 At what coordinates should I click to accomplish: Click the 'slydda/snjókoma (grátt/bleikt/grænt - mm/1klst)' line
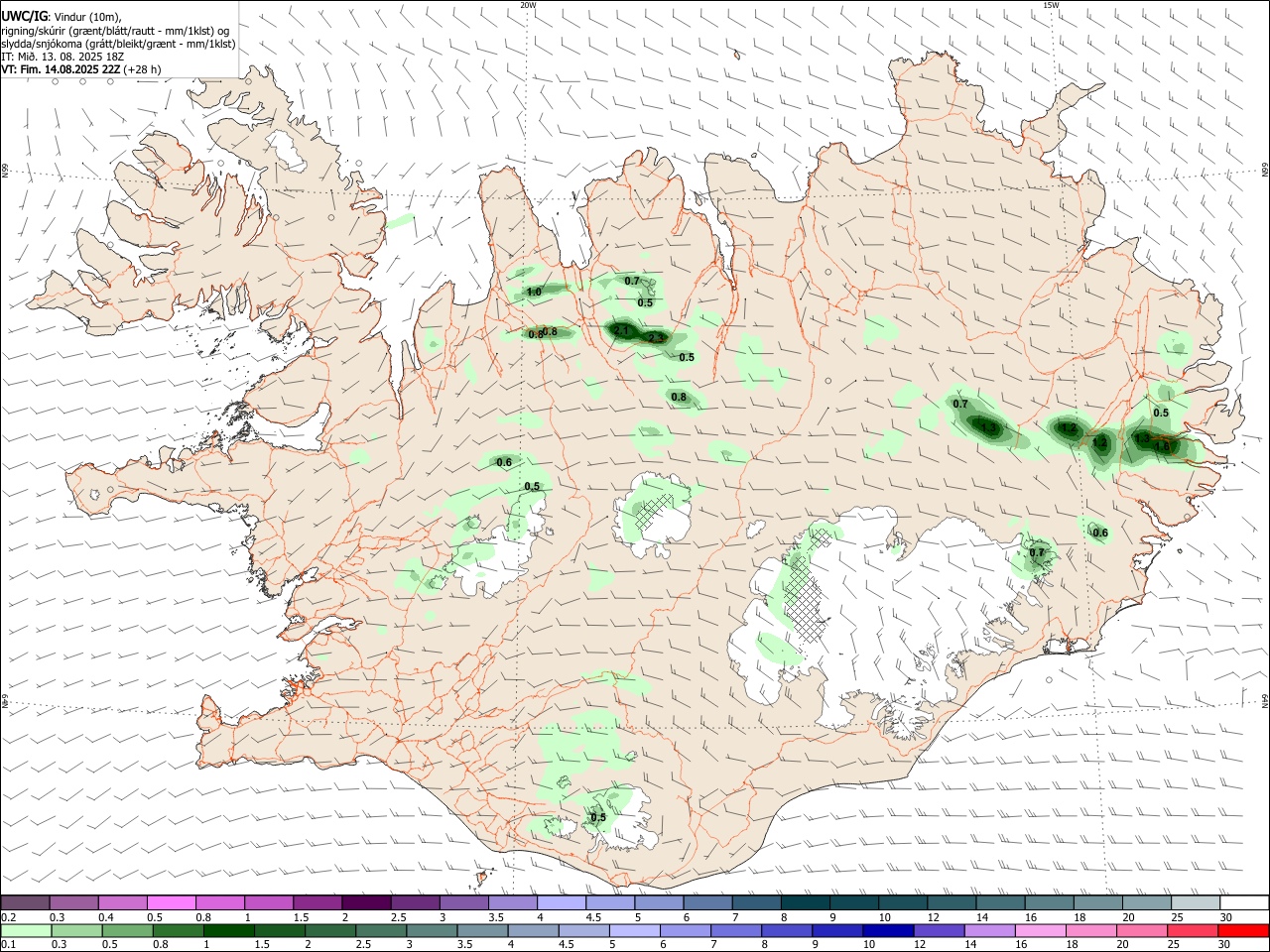(x=118, y=44)
